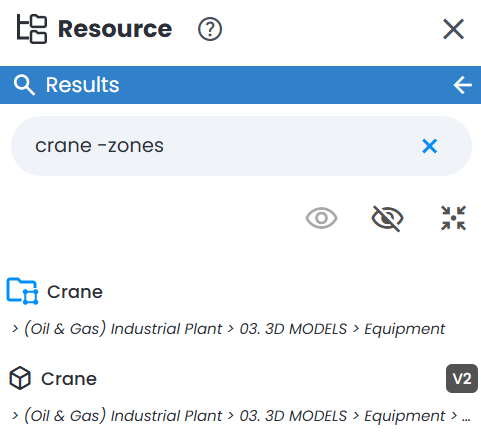
Task: Expand first result's breadcrumb path chevron
Action: point(15,329)
